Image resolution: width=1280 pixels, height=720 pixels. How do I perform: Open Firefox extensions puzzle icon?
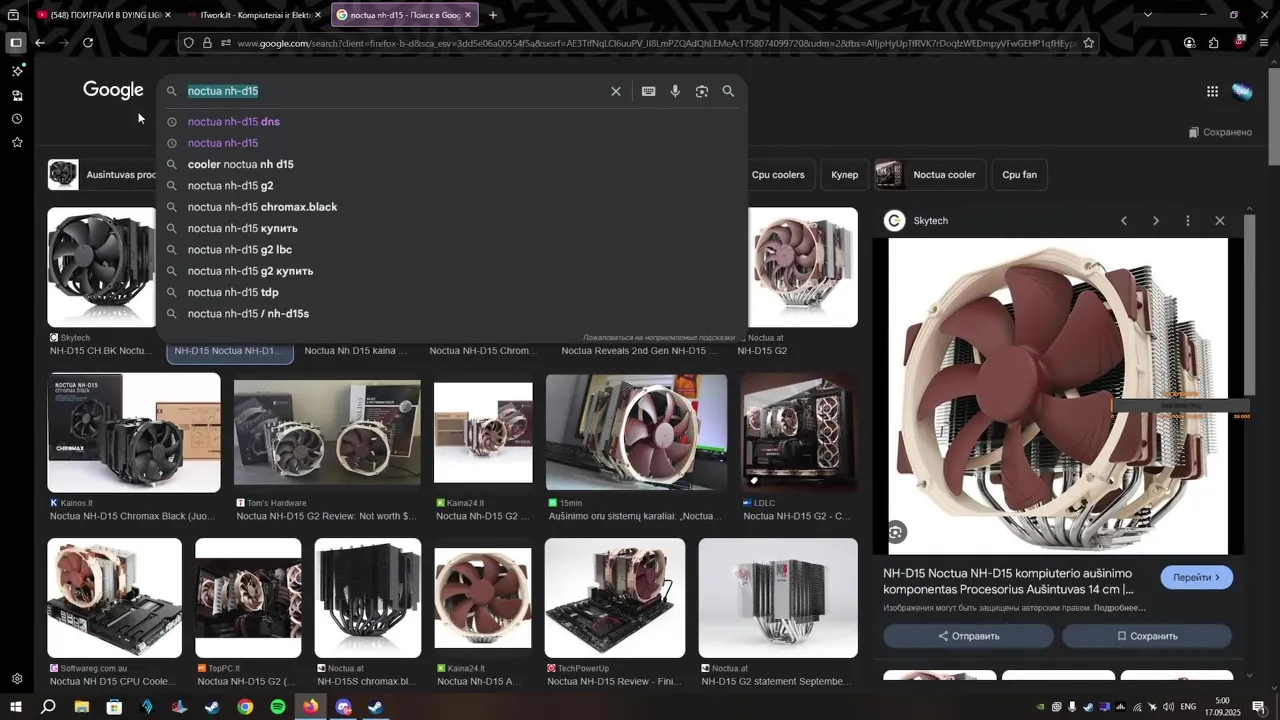(1213, 43)
